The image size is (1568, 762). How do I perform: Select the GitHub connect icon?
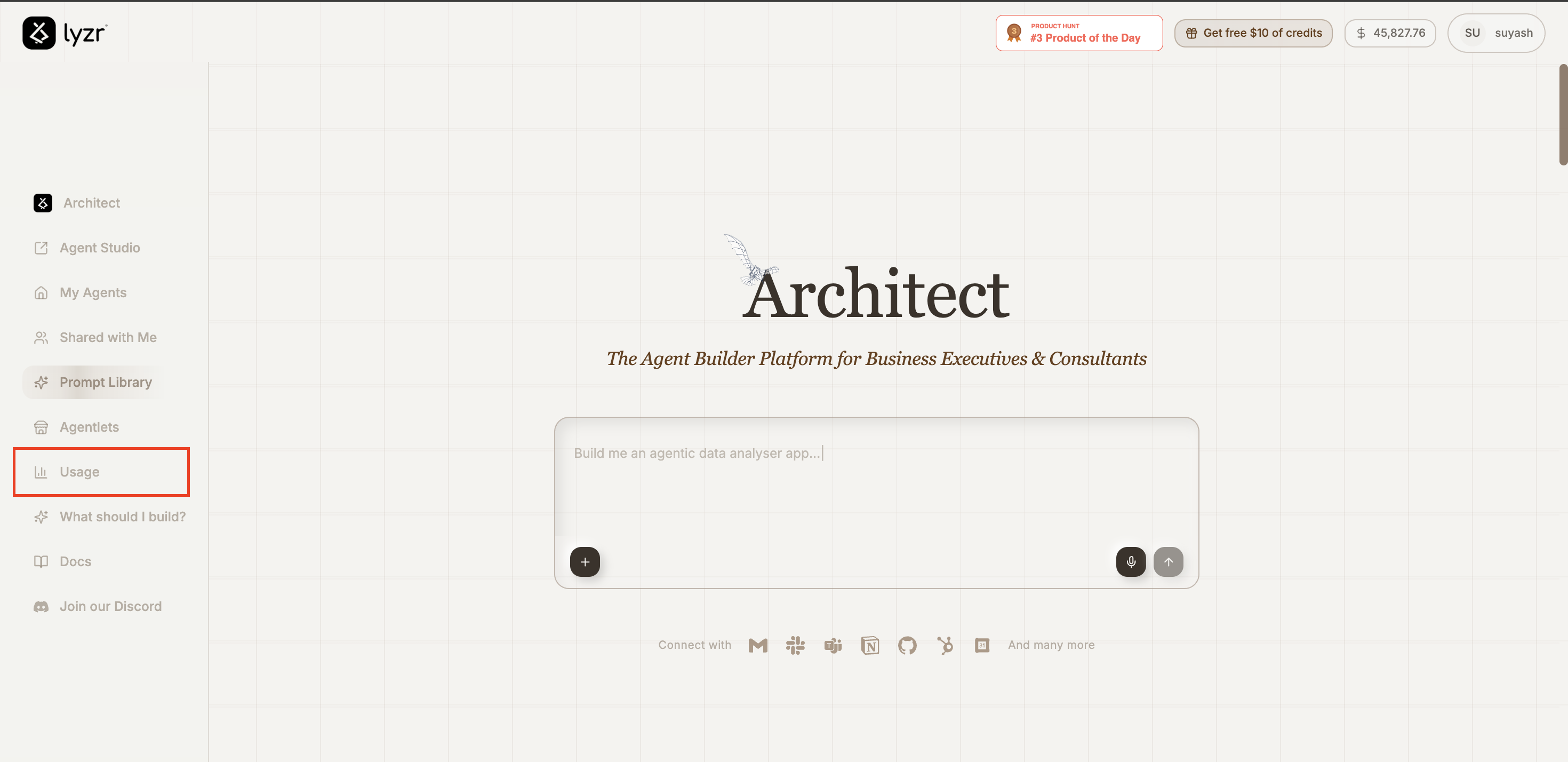click(907, 645)
